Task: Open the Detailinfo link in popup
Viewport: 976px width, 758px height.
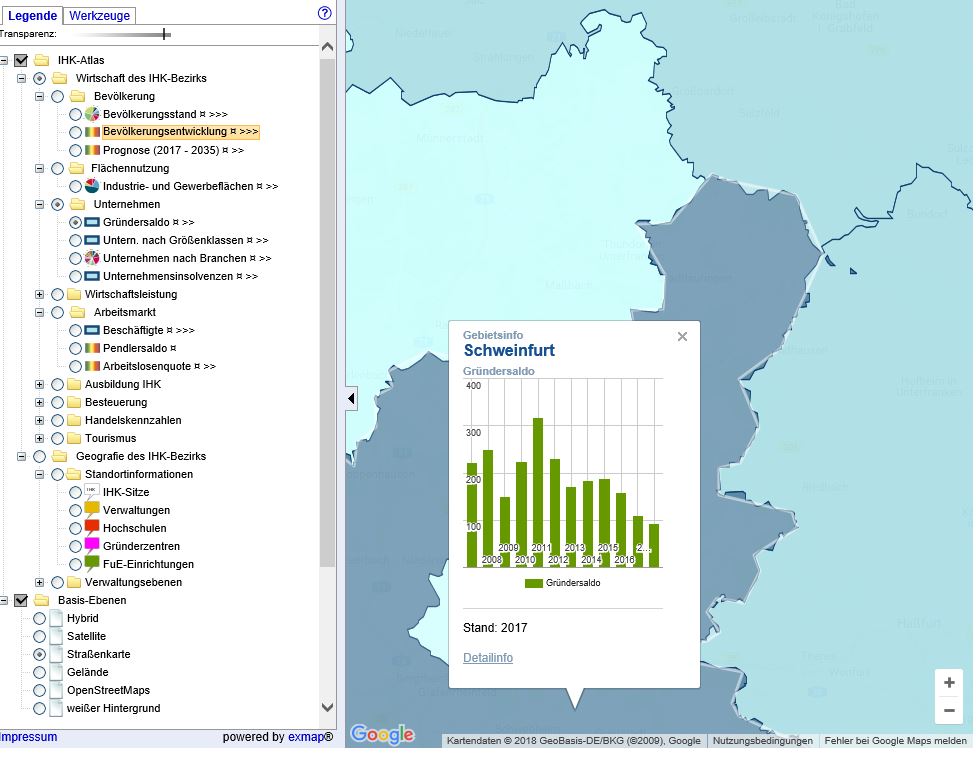Action: [488, 658]
